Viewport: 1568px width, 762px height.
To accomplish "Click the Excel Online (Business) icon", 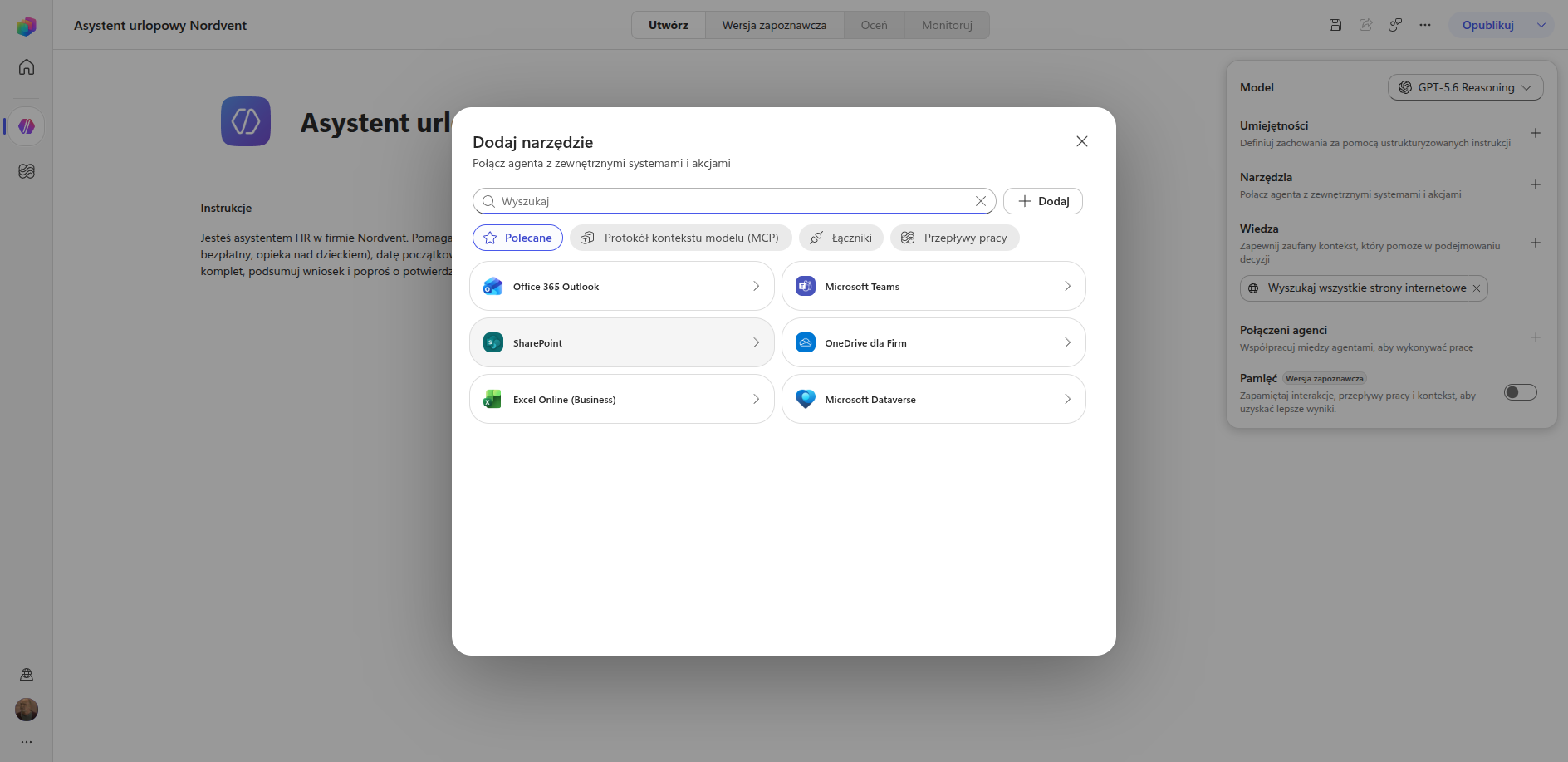I will coord(493,399).
